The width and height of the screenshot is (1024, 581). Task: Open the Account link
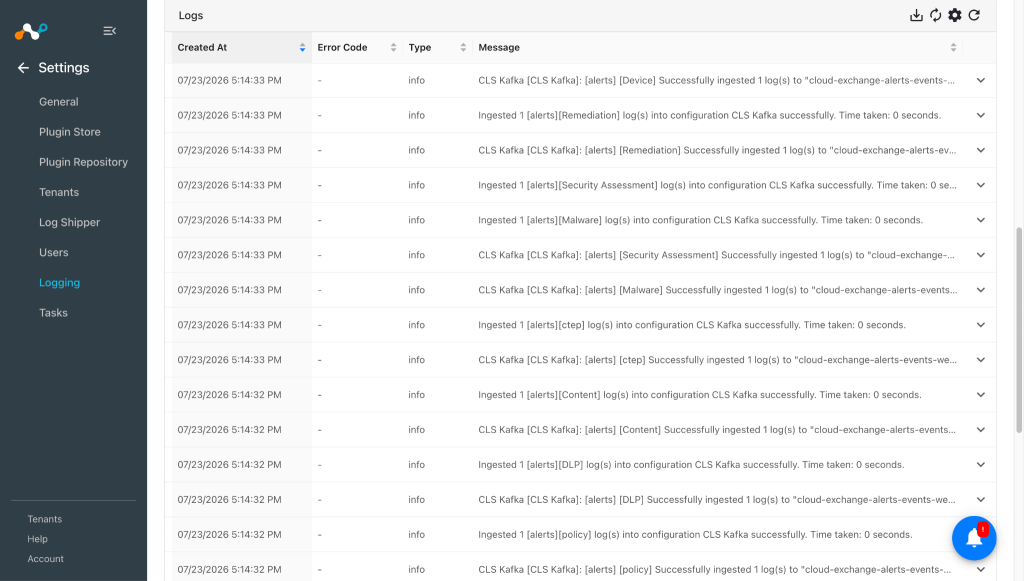(46, 559)
